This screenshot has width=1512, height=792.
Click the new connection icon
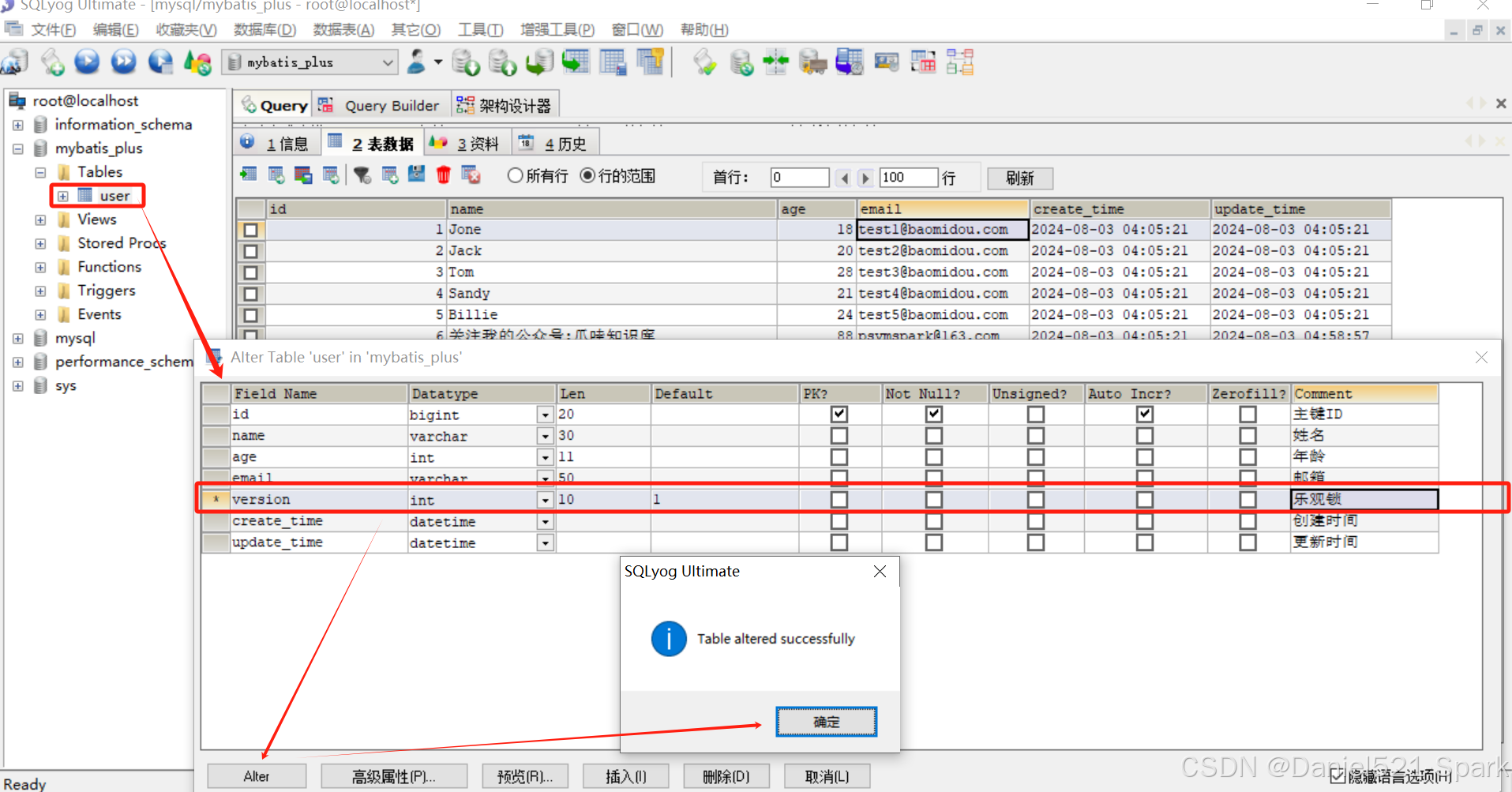(15, 62)
